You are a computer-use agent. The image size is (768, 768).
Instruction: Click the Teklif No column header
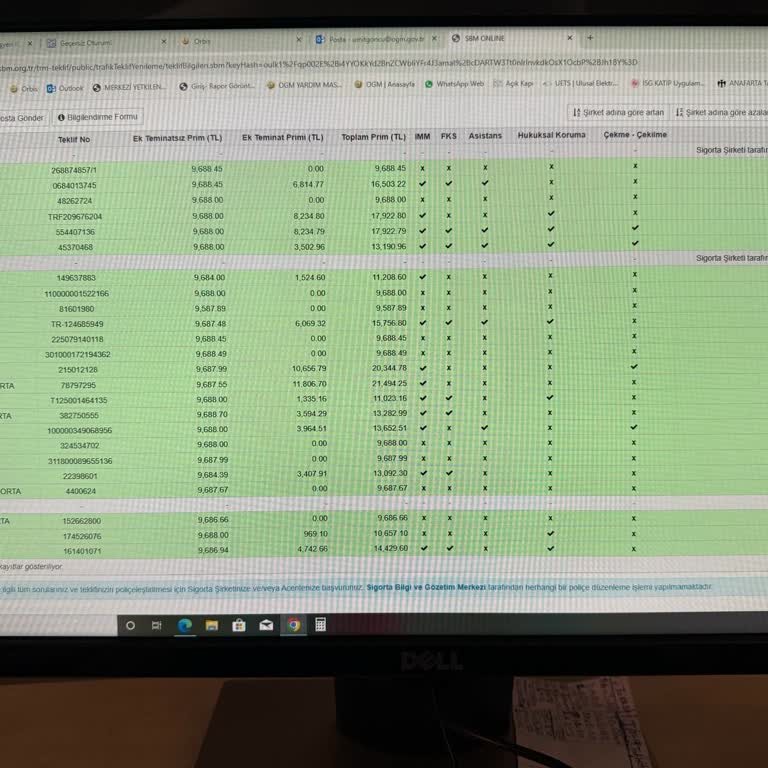74,140
